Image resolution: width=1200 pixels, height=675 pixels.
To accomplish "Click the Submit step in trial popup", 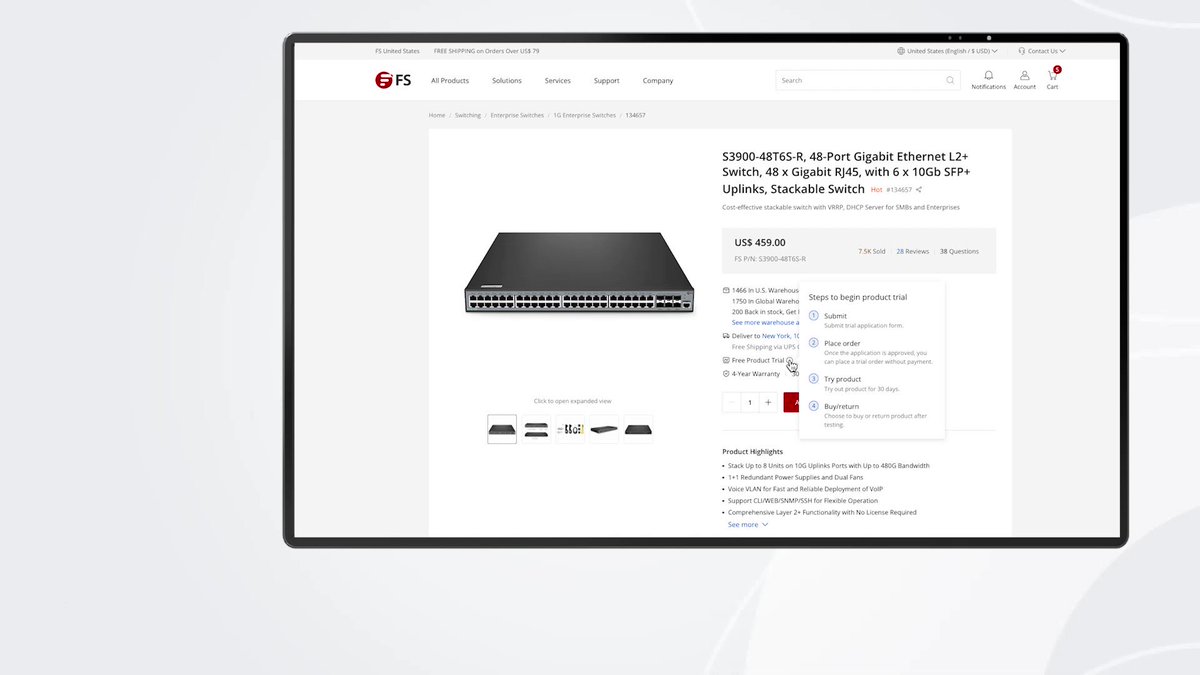I will [x=835, y=316].
